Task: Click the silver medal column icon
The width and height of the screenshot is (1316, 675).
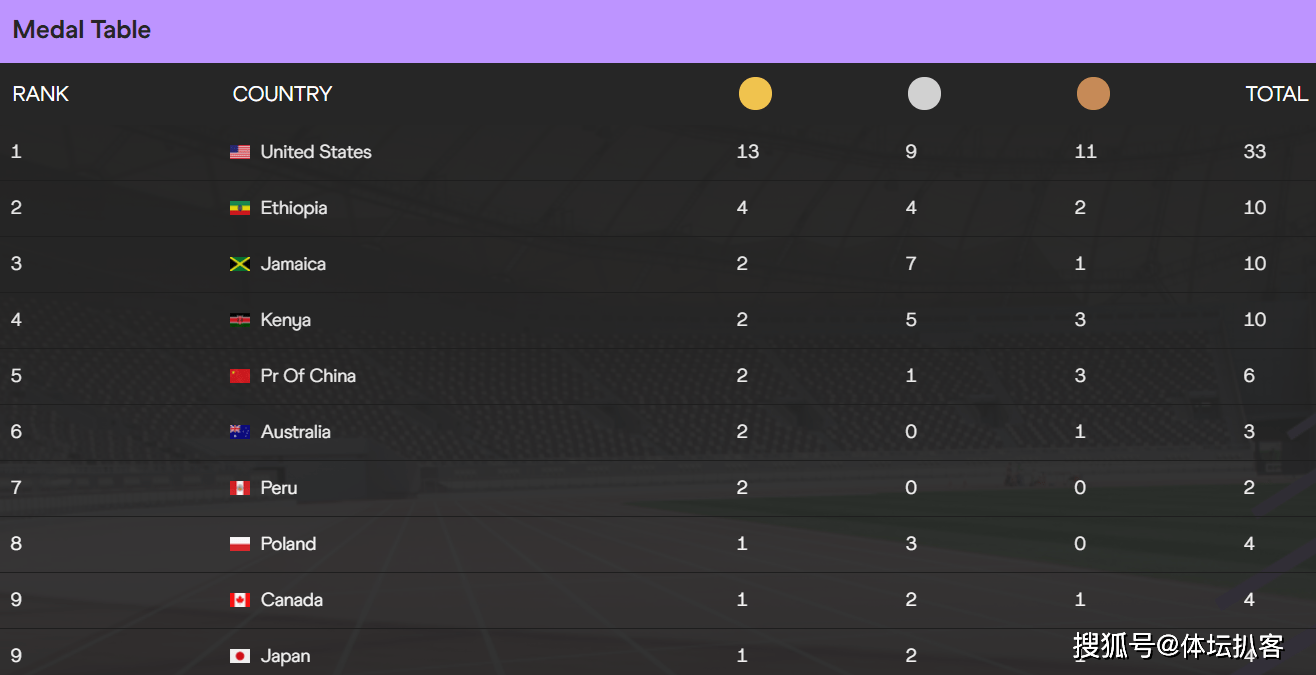Action: pyautogui.click(x=924, y=94)
